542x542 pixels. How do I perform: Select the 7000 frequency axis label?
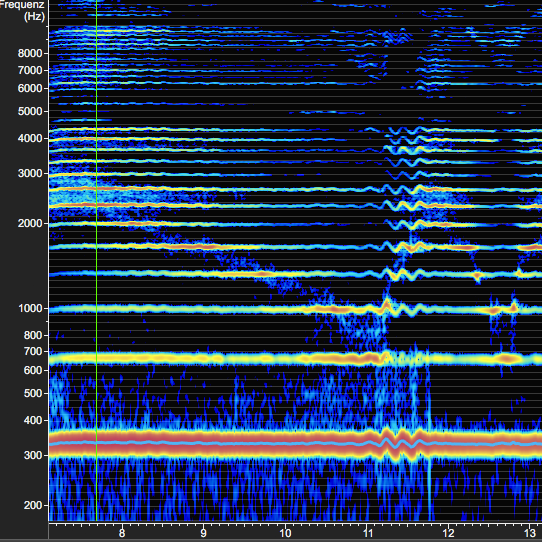tap(30, 71)
